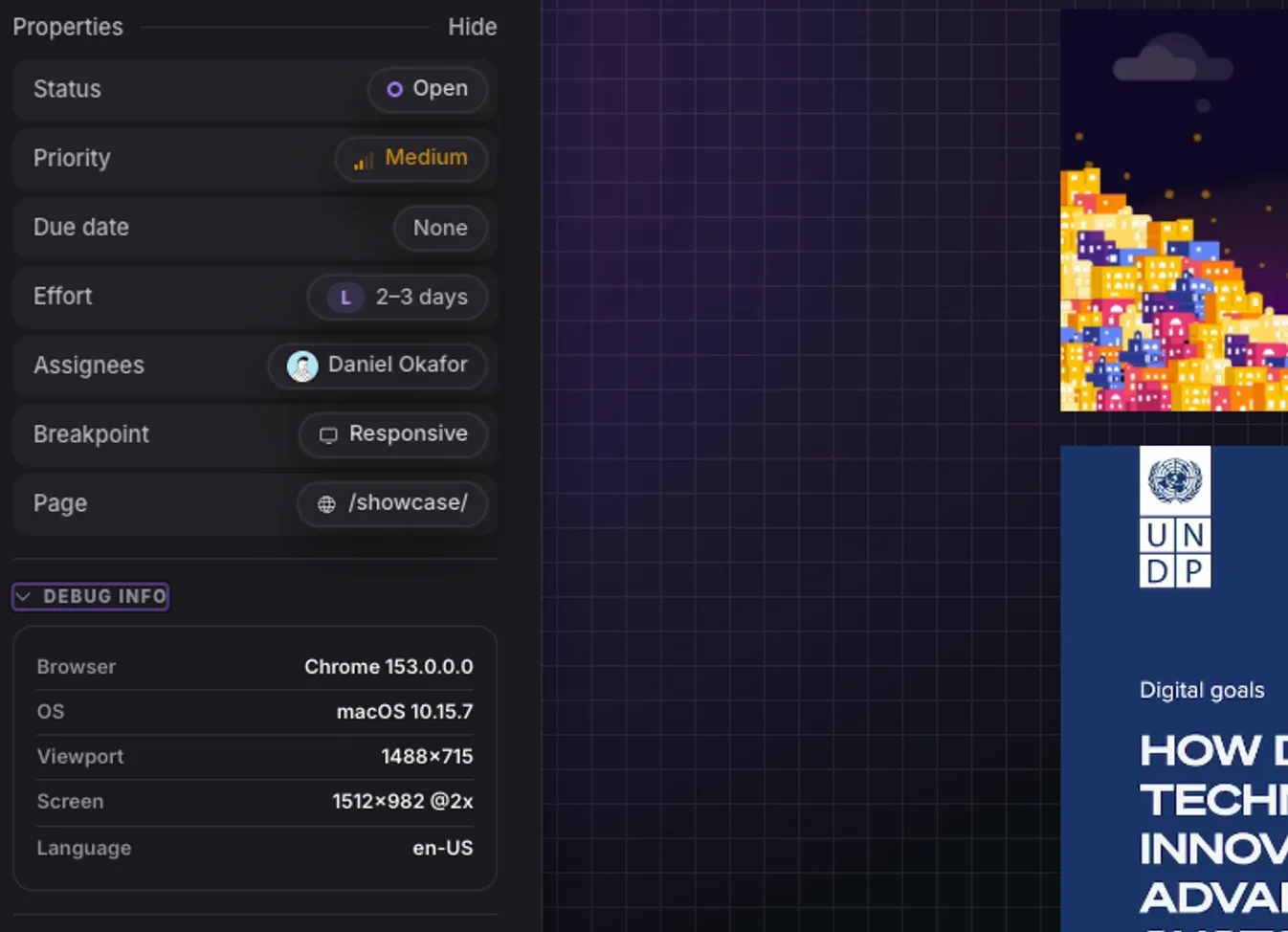Image resolution: width=1288 pixels, height=932 pixels.
Task: Change the Medium priority selector
Action: tap(411, 158)
